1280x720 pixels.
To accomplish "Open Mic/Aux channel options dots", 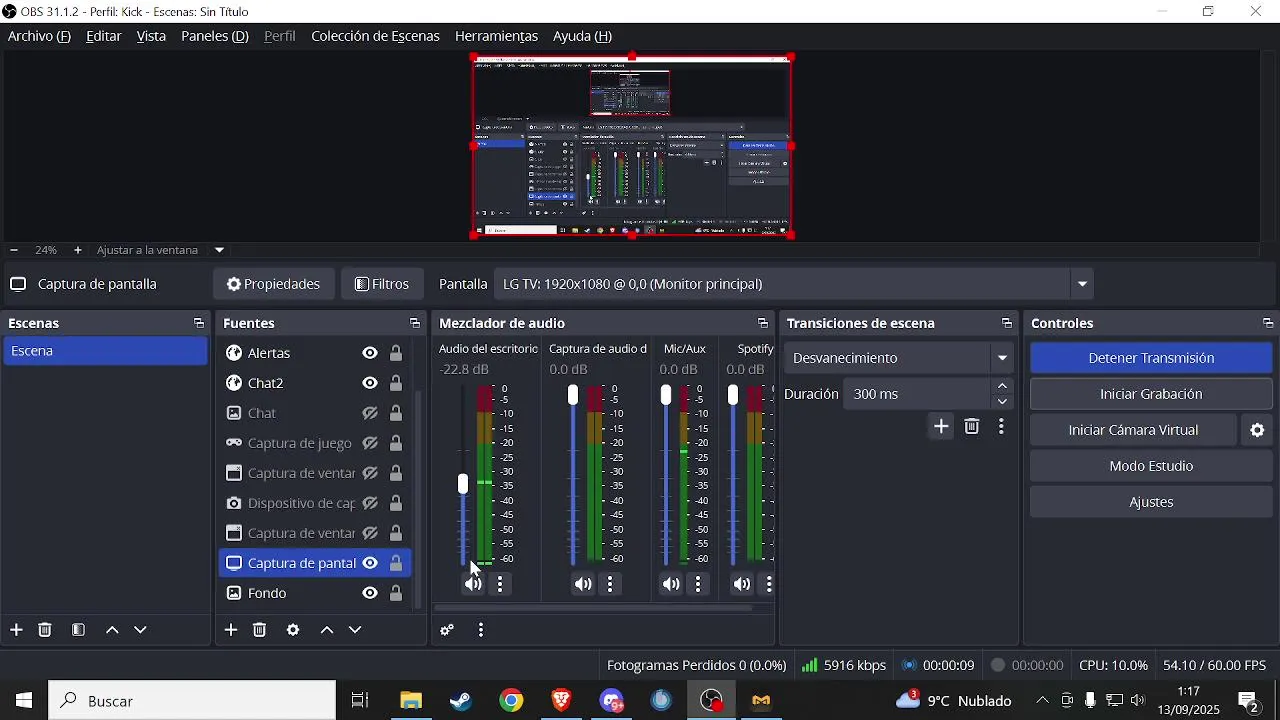I will coord(699,585).
